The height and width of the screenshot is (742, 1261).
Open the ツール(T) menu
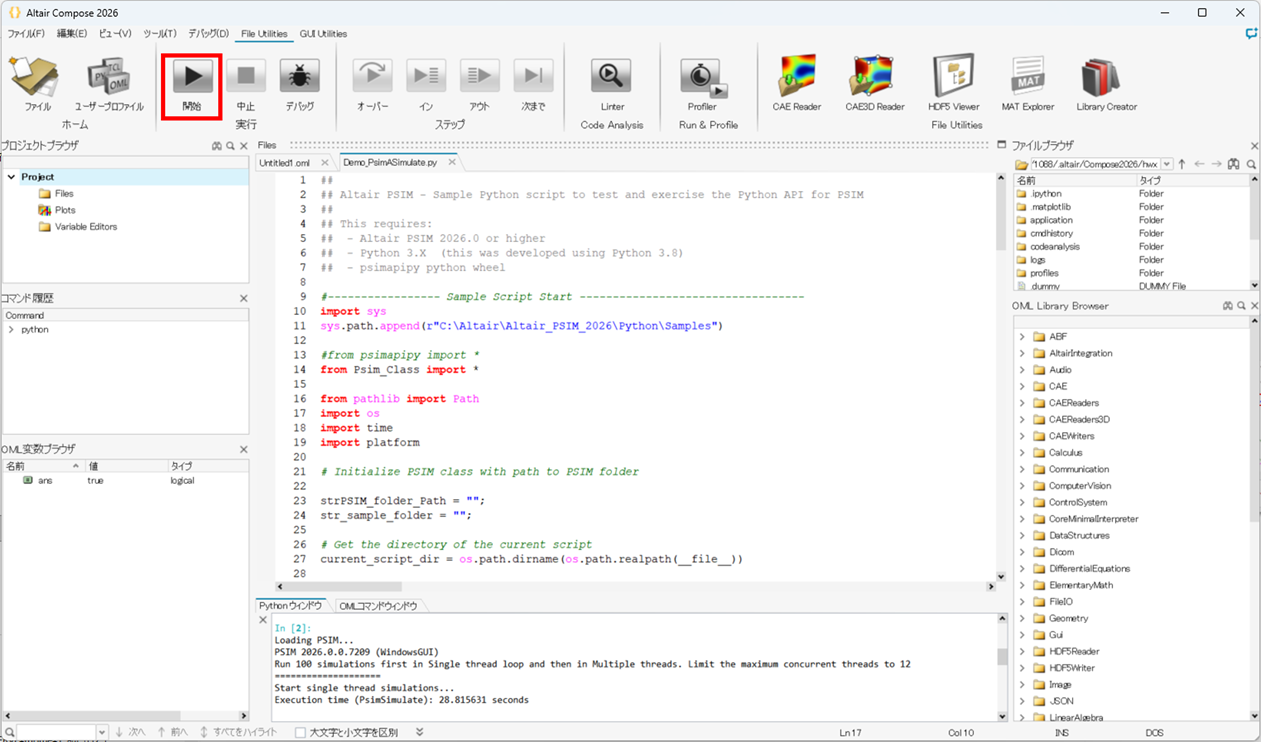159,34
